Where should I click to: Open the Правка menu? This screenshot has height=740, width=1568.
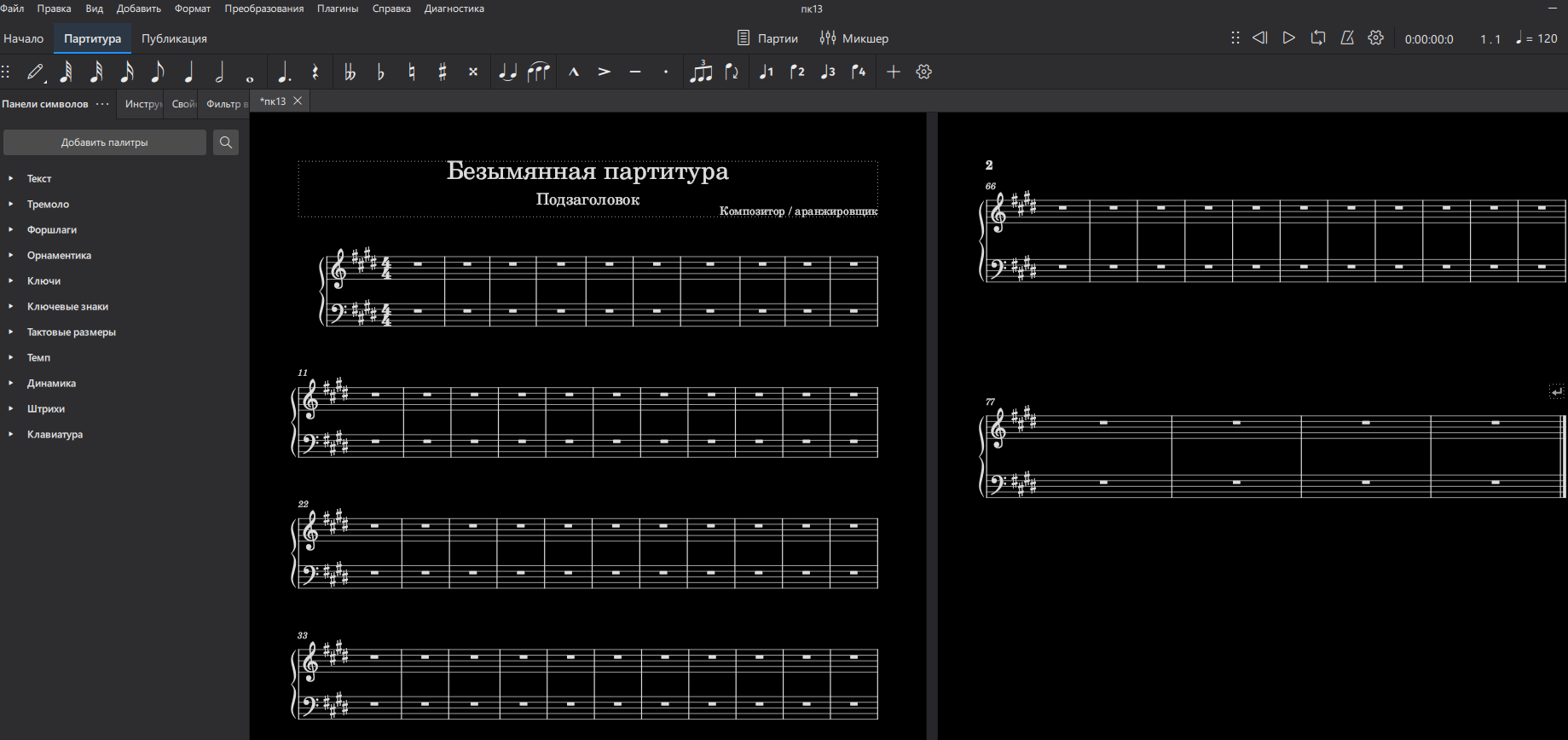point(55,9)
